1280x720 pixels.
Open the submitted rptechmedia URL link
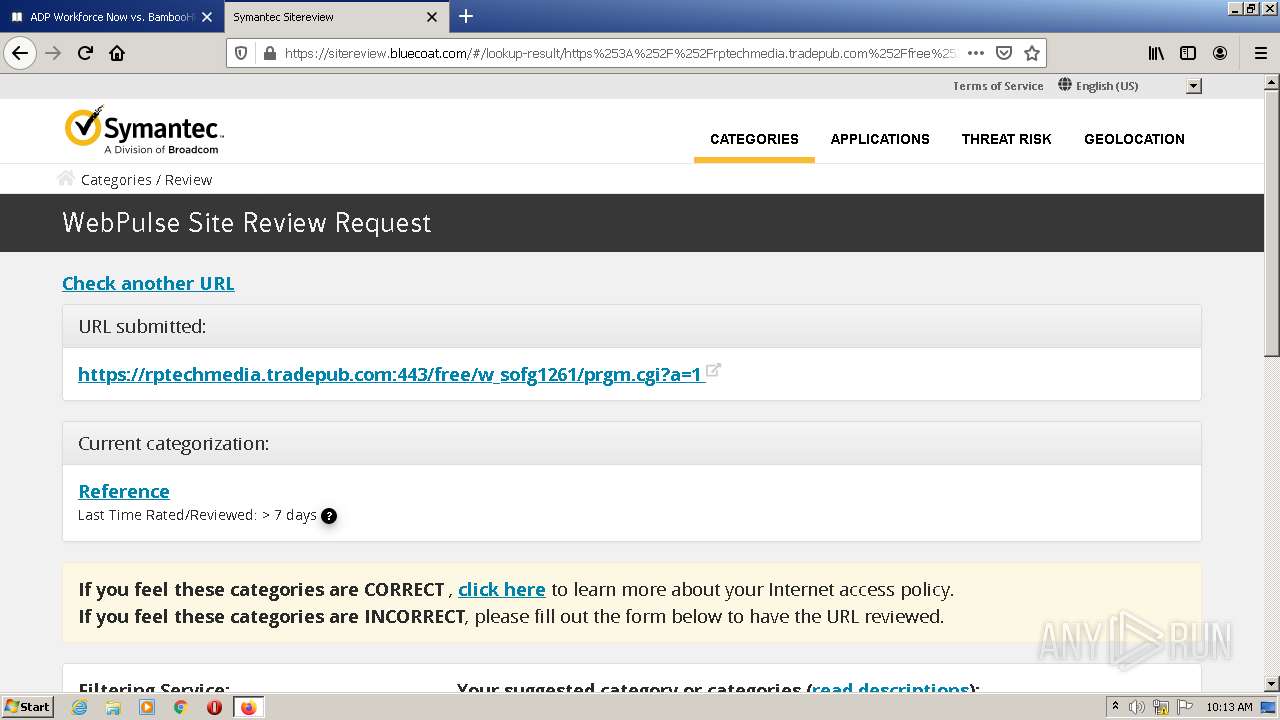click(x=391, y=375)
